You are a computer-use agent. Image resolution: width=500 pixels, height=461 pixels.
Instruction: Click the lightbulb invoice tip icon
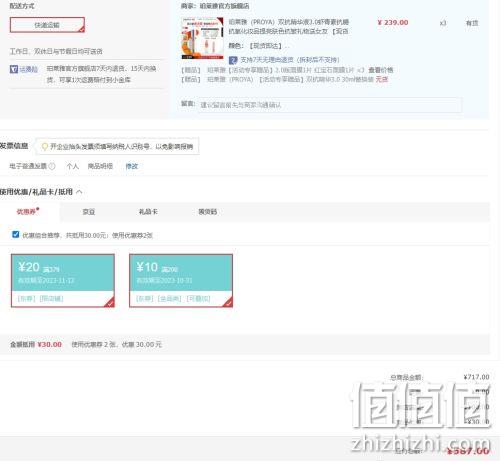pos(44,146)
